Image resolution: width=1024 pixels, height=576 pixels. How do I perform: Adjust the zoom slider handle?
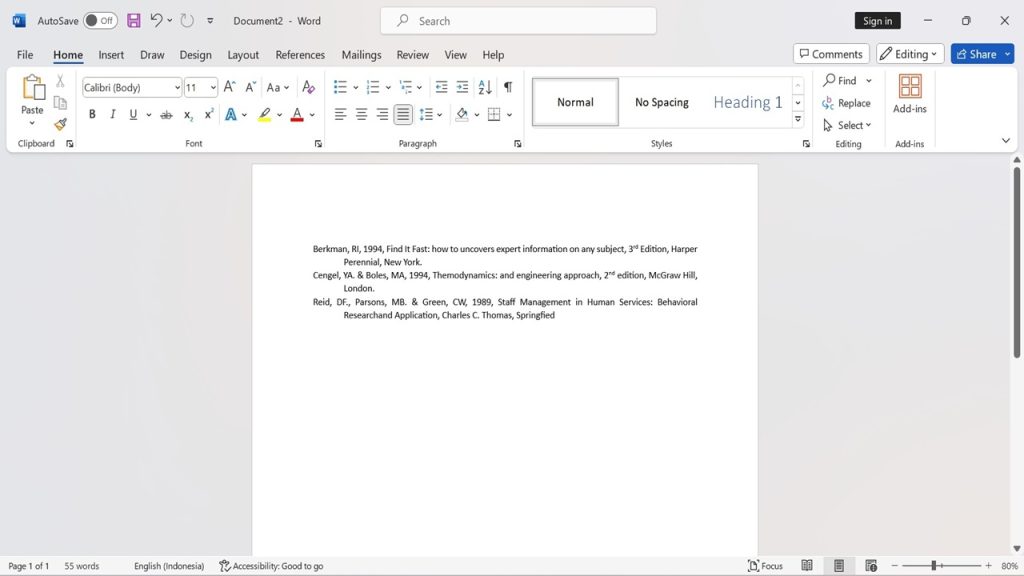click(934, 566)
